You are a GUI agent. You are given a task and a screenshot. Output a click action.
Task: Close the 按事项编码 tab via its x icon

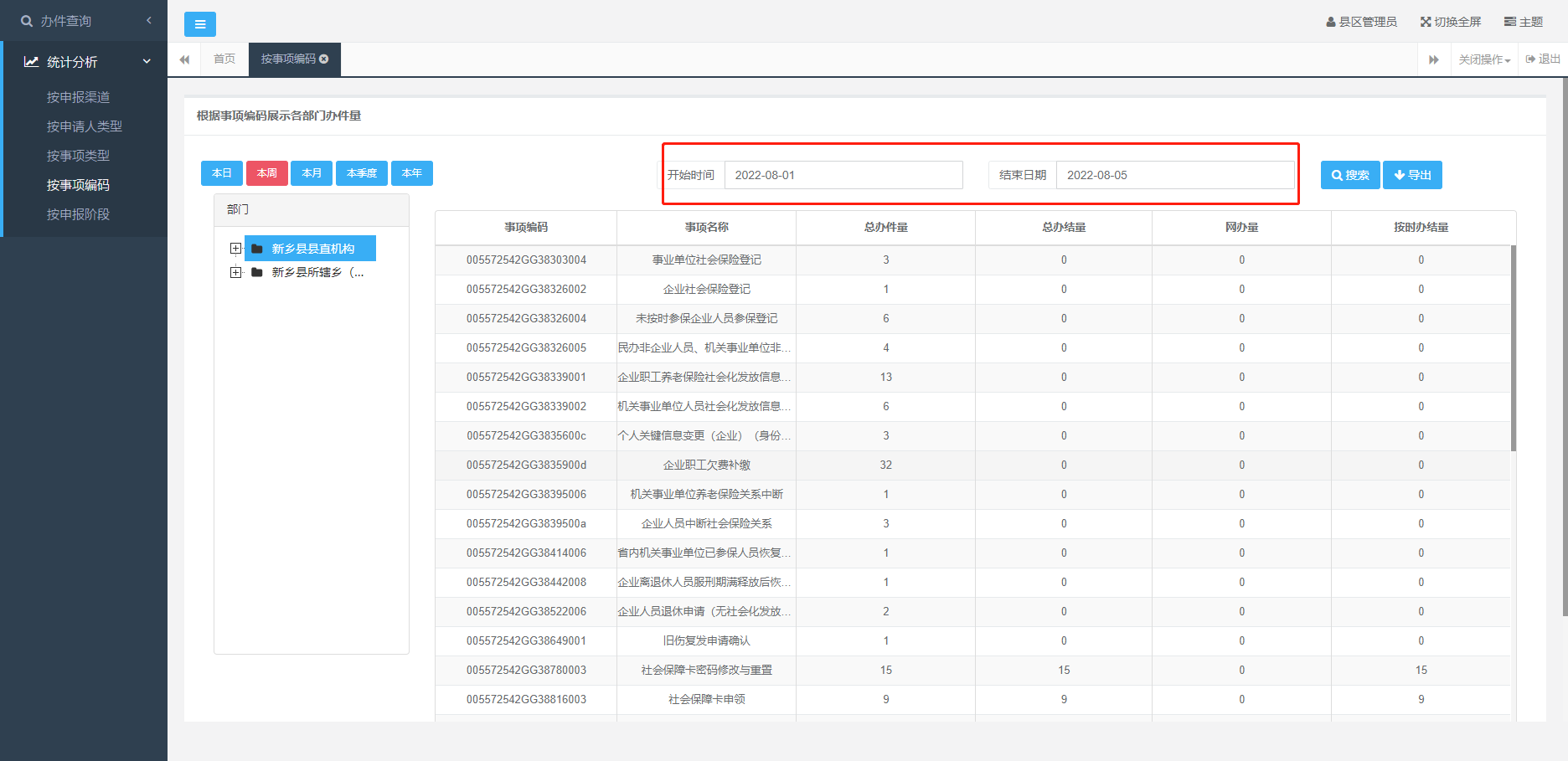(324, 59)
